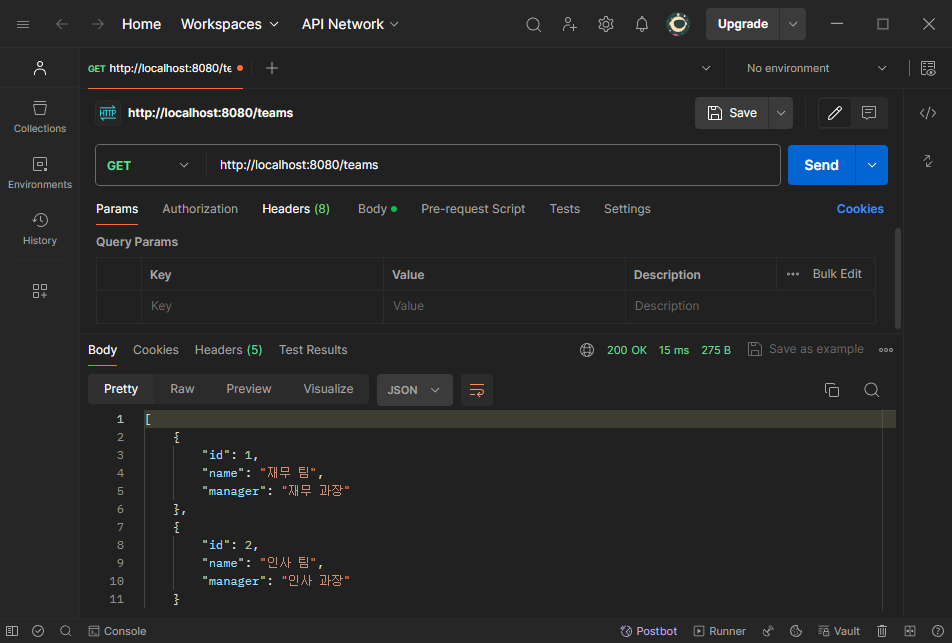Image resolution: width=952 pixels, height=643 pixels.
Task: Click the user profile icon in the sidebar
Action: (x=40, y=68)
